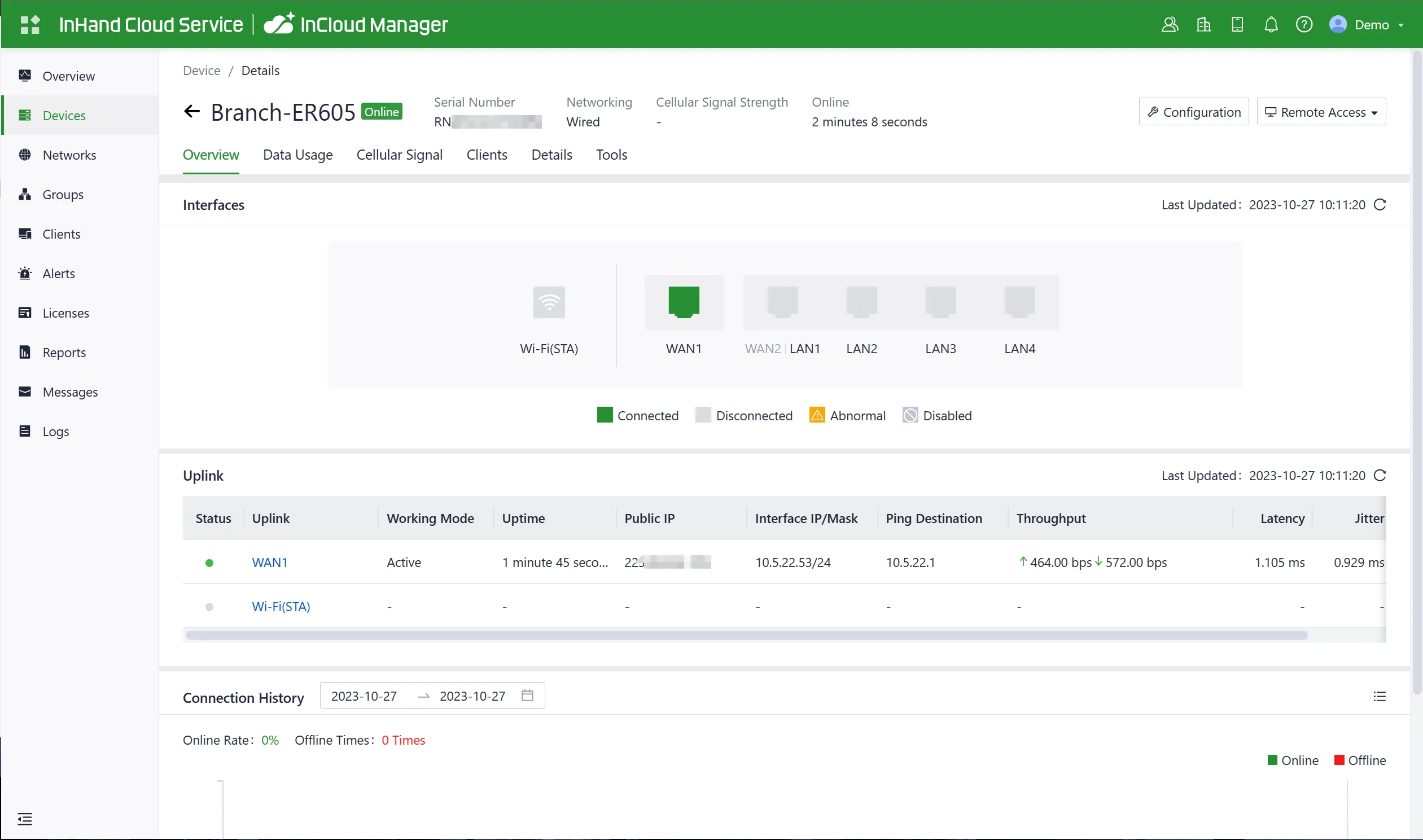The height and width of the screenshot is (840, 1423).
Task: Open Reports in the sidebar
Action: (x=80, y=352)
